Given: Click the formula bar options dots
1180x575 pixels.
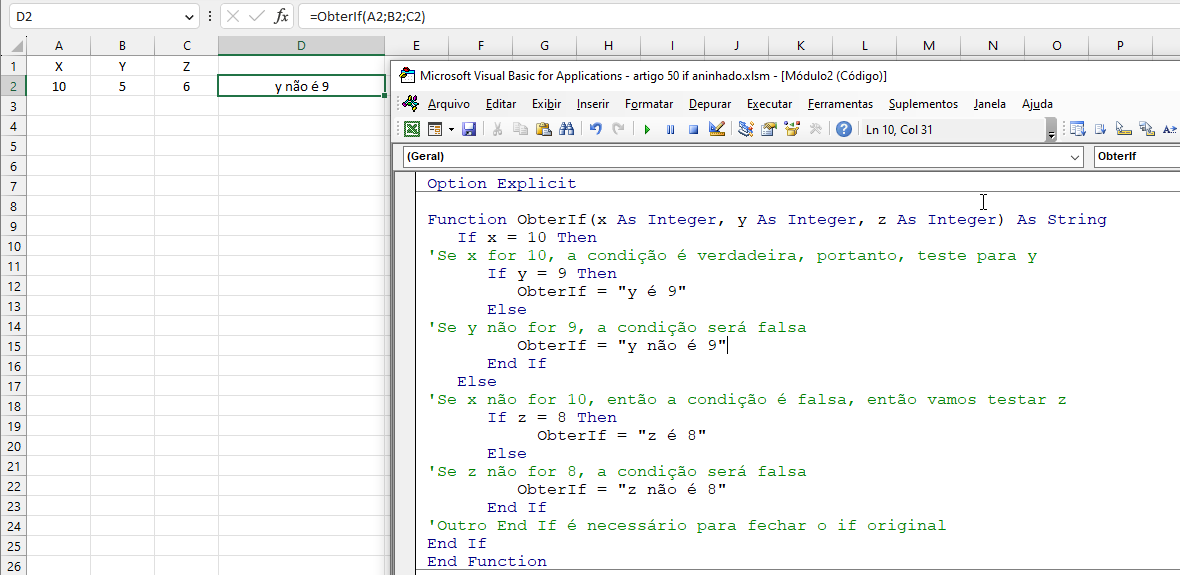Looking at the screenshot, I should pyautogui.click(x=209, y=17).
